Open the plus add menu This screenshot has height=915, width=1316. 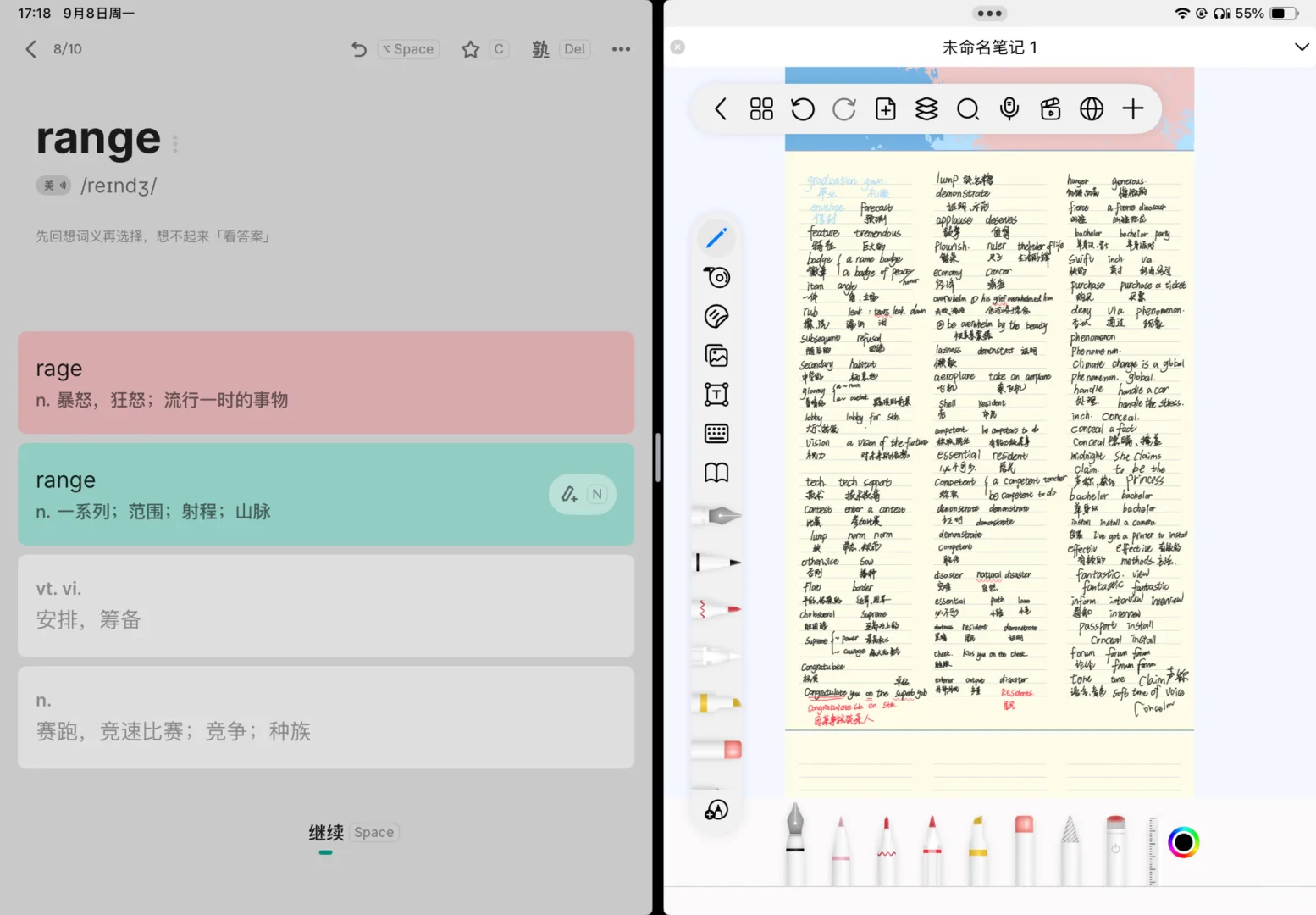tap(1133, 109)
